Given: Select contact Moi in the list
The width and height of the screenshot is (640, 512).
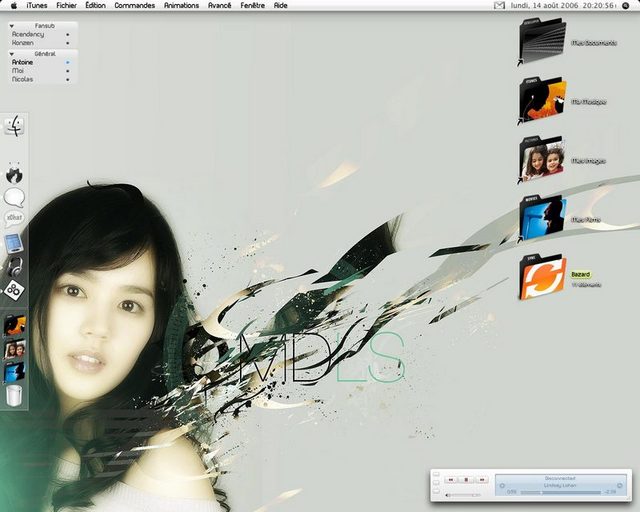Looking at the screenshot, I should 42,71.
